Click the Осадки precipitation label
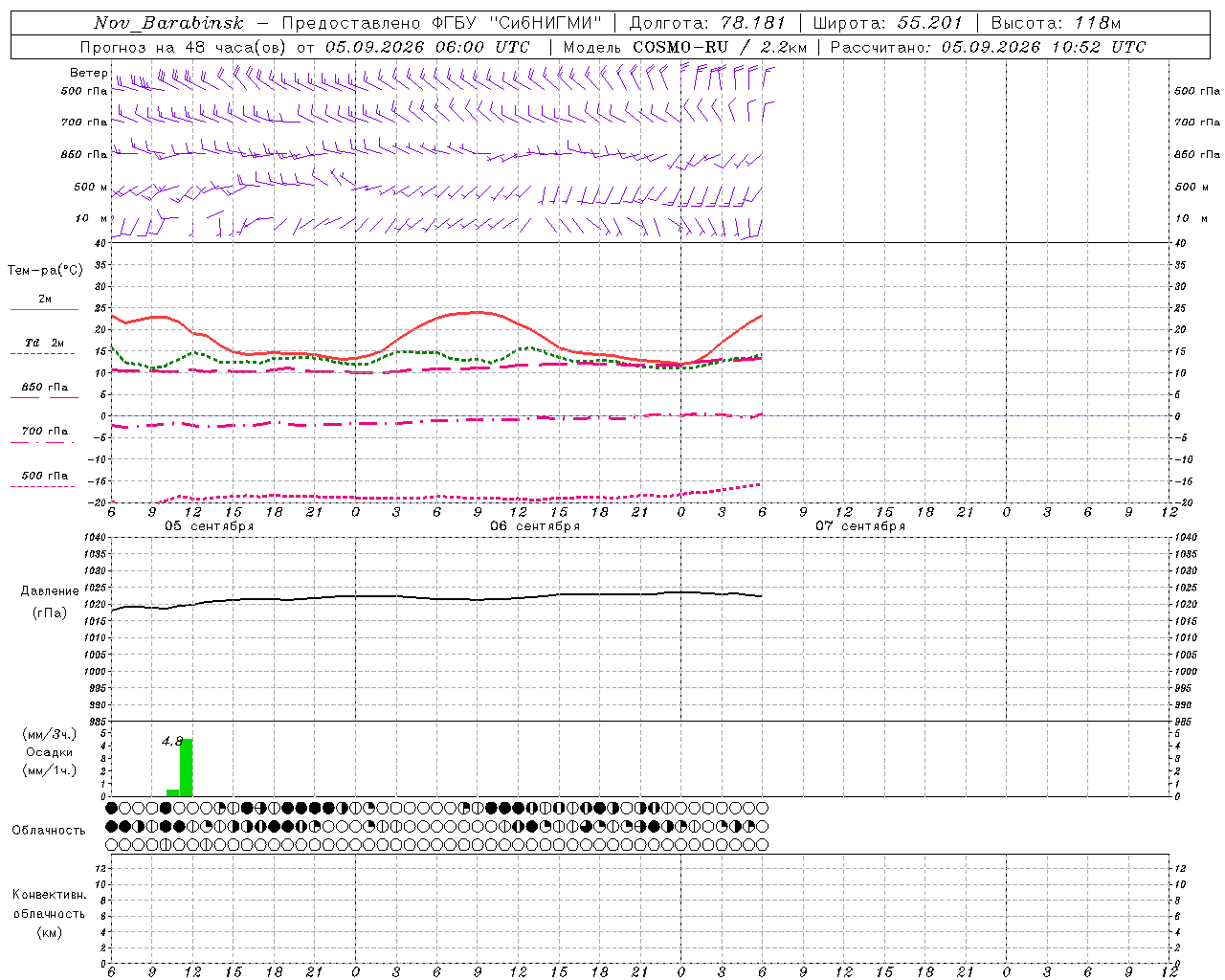1225x980 pixels. coord(49,752)
